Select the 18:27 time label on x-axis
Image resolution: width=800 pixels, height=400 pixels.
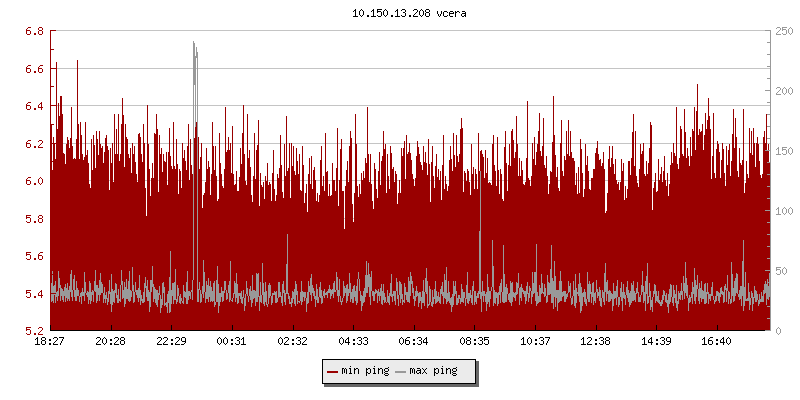click(50, 341)
